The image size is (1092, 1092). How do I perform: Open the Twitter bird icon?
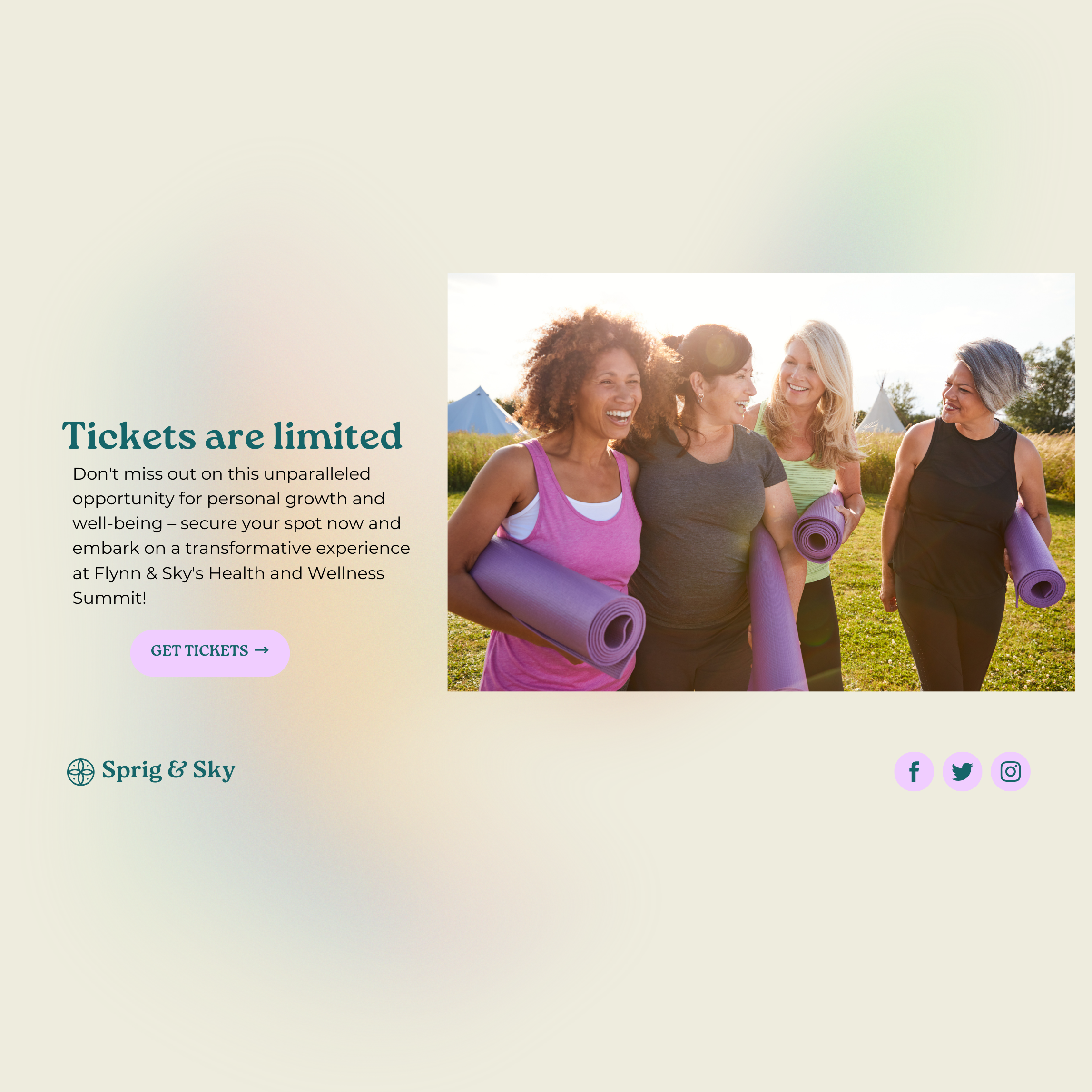point(962,771)
